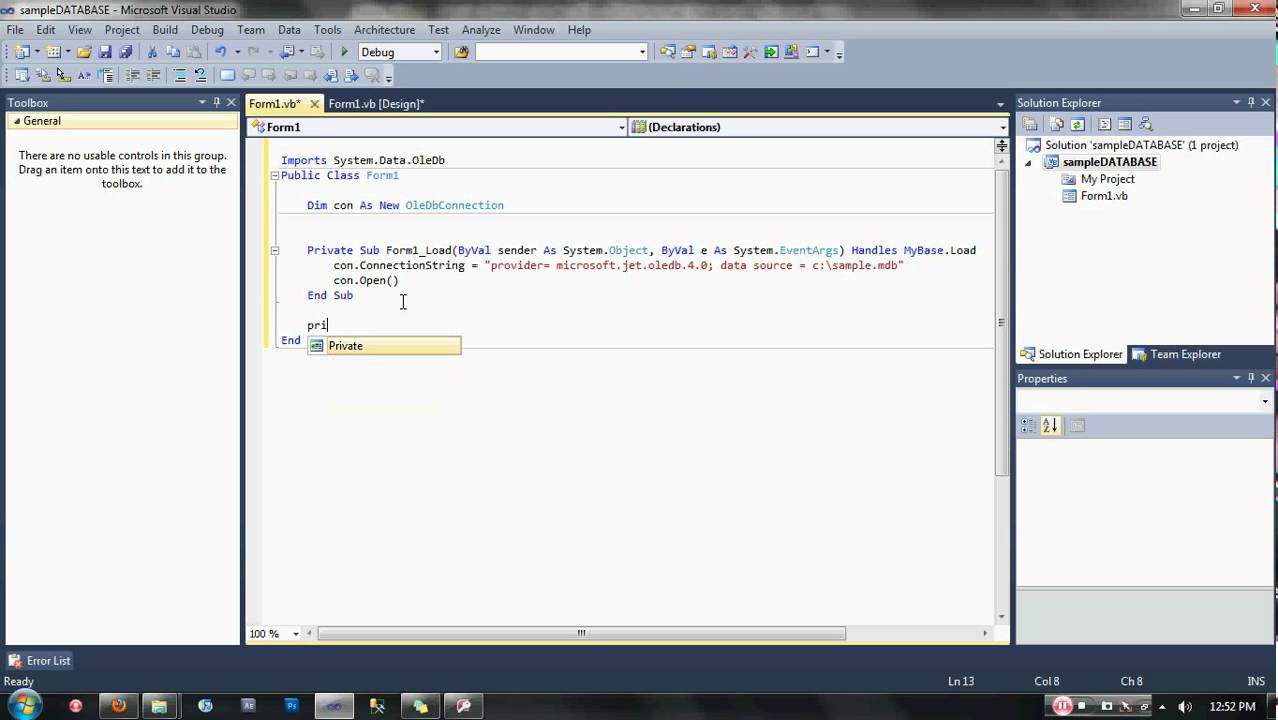Click the New Project toolbar icon
The height and width of the screenshot is (720, 1278).
22,52
